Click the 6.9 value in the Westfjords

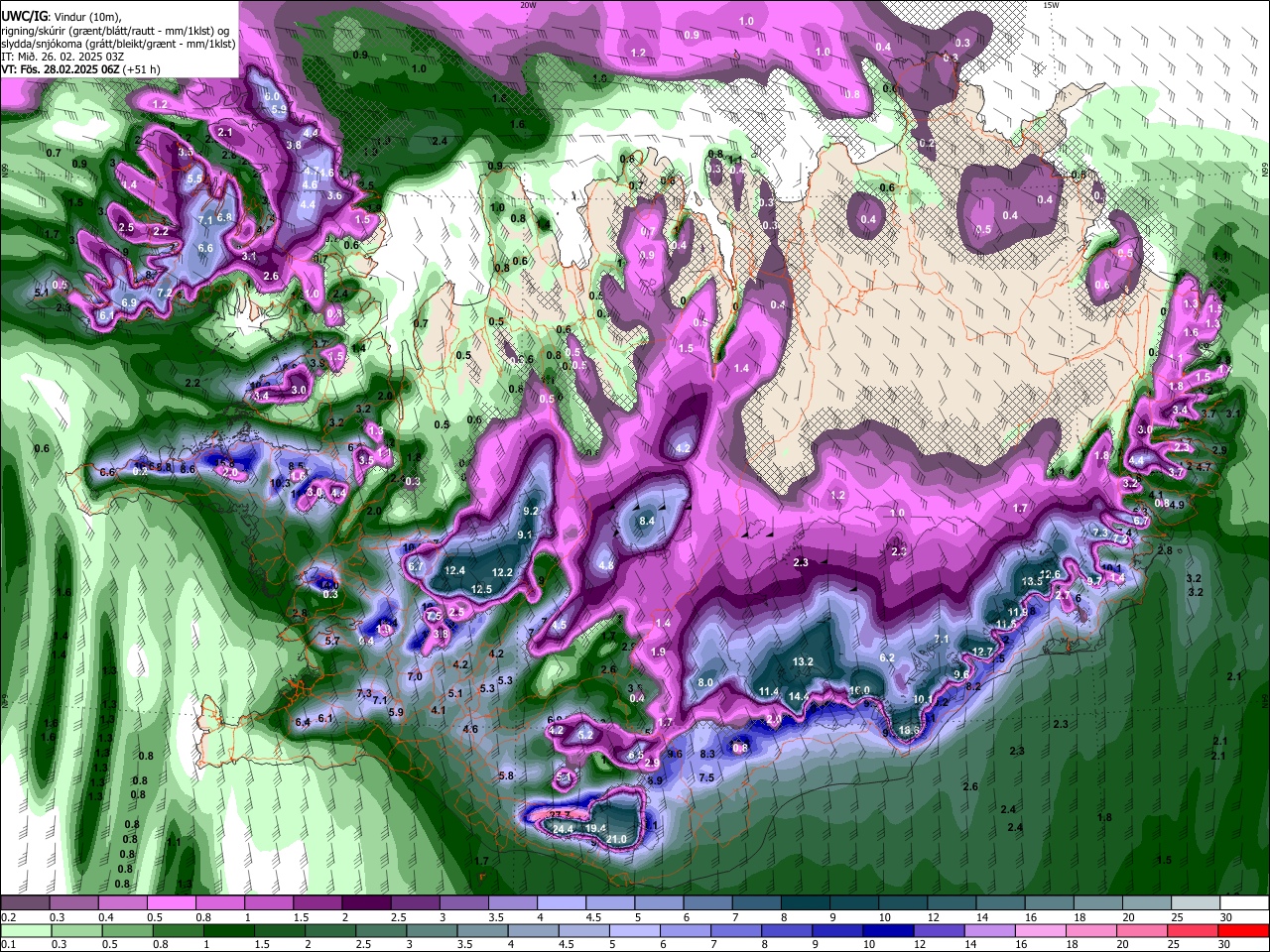(129, 302)
